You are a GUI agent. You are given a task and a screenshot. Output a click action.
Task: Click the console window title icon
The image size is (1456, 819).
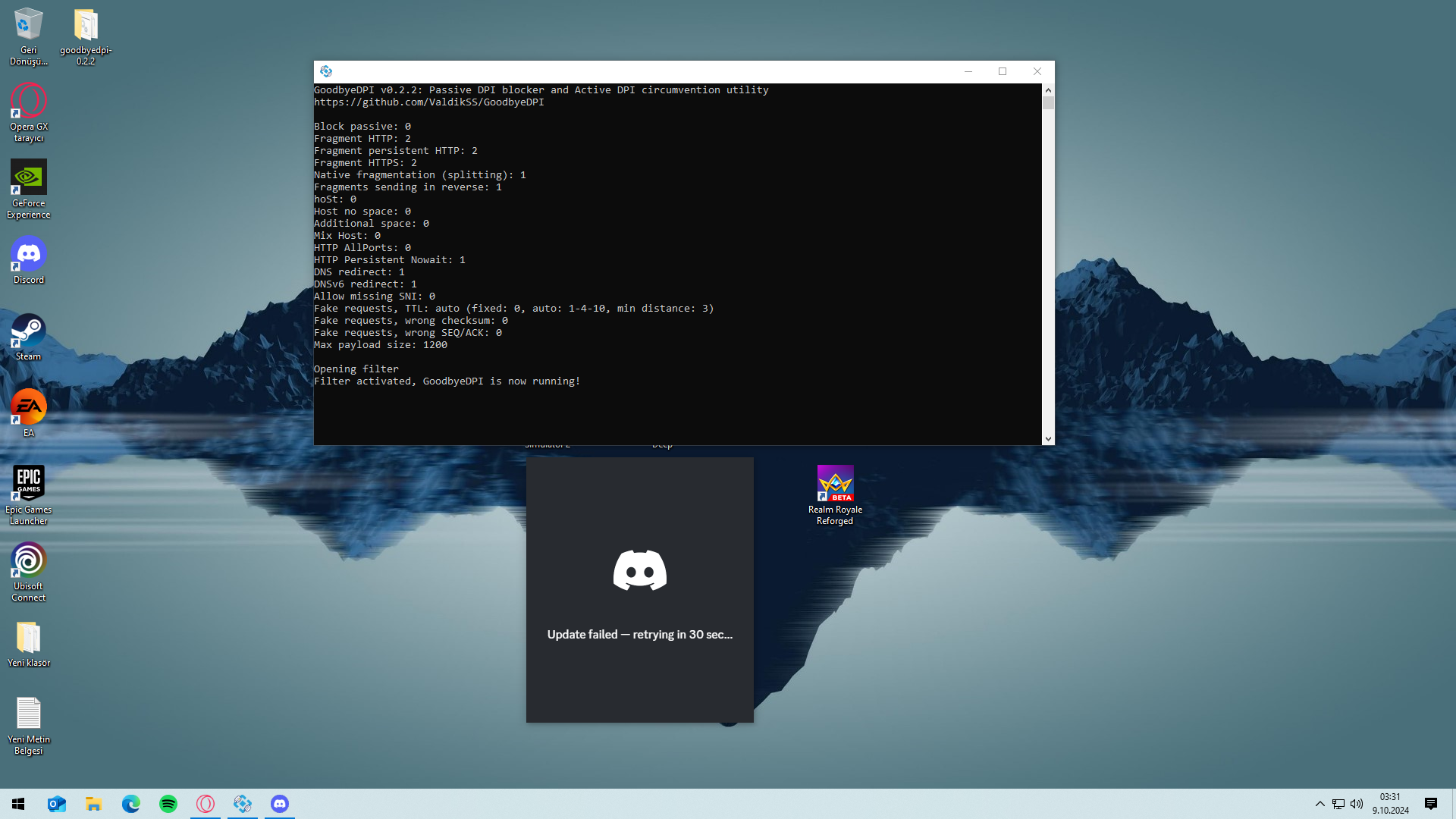326,71
